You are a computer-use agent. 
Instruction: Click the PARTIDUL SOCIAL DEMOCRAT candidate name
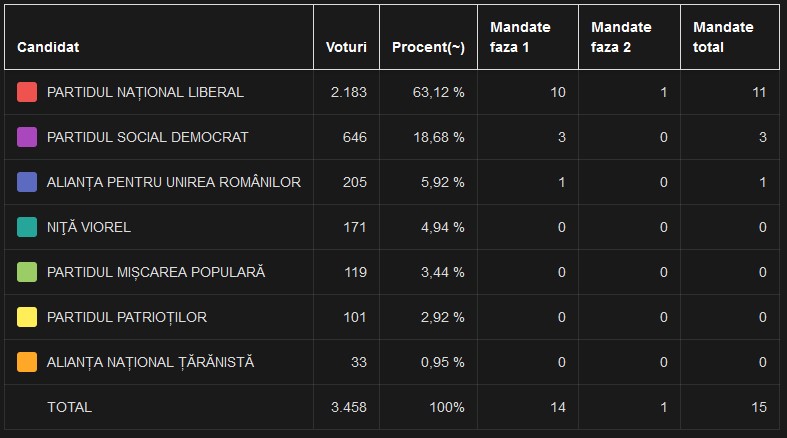coord(148,137)
